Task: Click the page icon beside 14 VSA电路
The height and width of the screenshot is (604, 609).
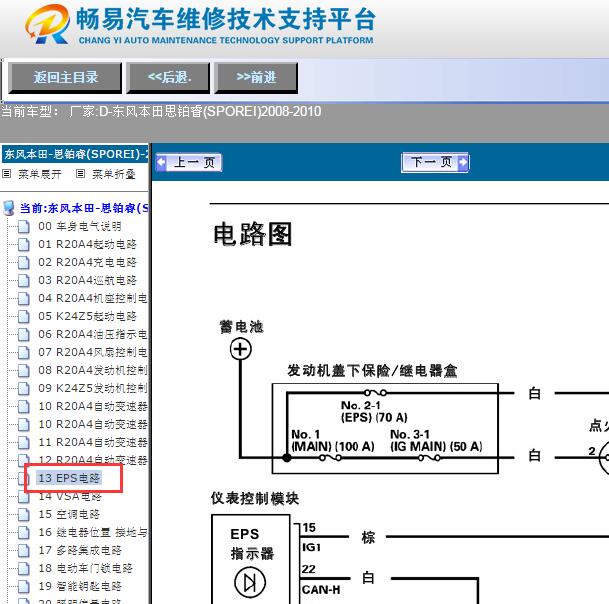Action: tap(23, 496)
